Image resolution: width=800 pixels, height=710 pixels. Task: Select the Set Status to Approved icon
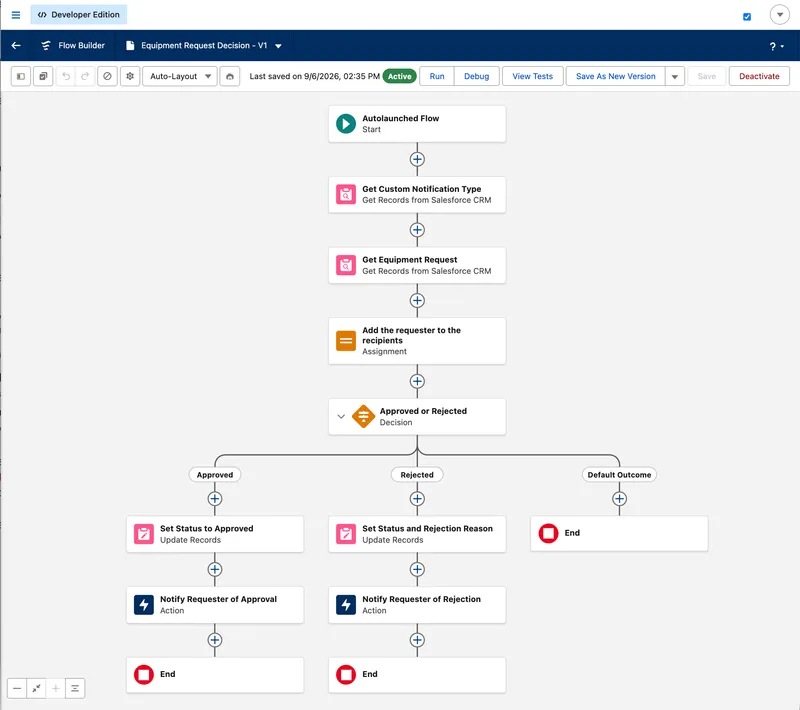click(143, 534)
